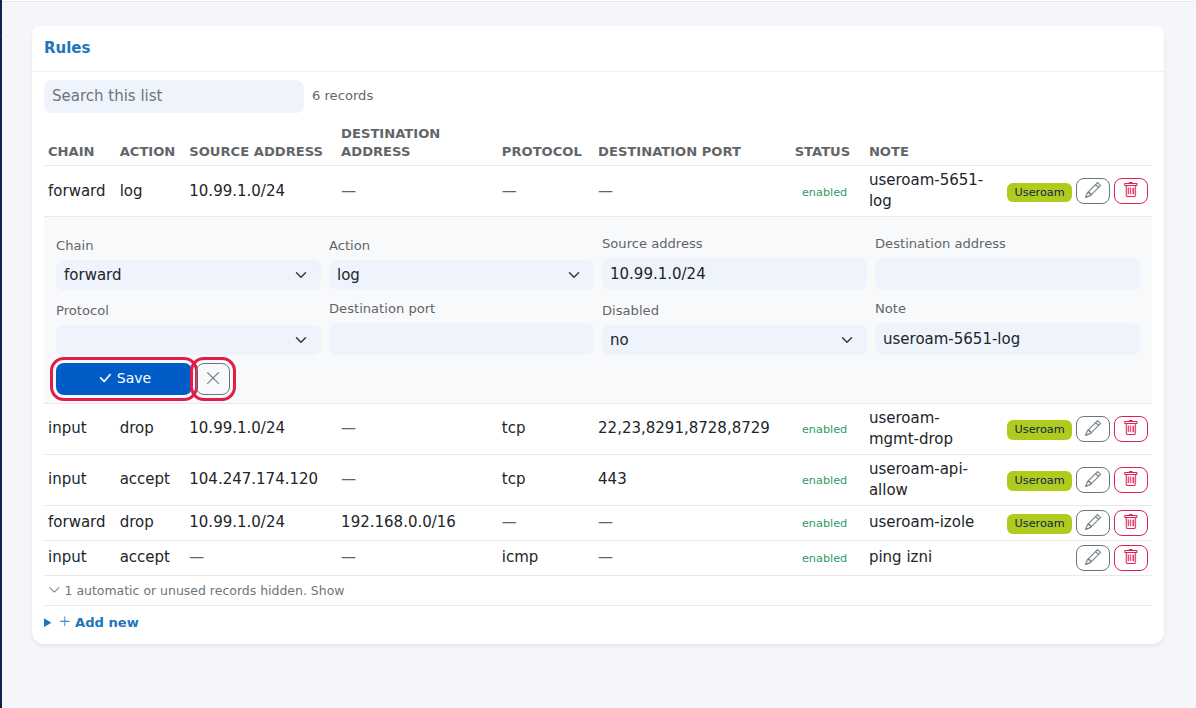Click the Useroam tag on useroam-izole row
The width and height of the screenshot is (1196, 708).
[1039, 523]
